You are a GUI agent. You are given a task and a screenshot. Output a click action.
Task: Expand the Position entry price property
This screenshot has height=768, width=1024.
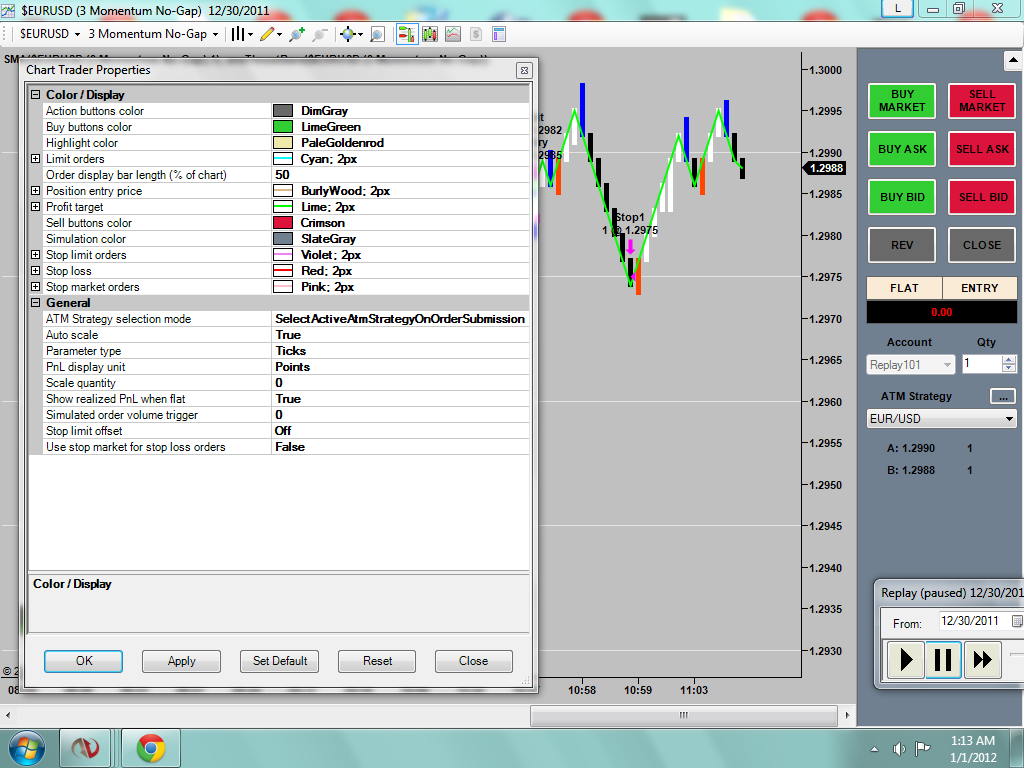pyautogui.click(x=36, y=191)
